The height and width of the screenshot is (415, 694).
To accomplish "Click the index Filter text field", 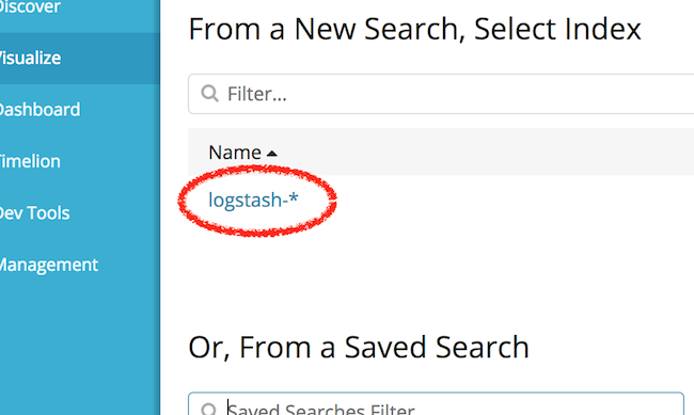I will tap(450, 94).
